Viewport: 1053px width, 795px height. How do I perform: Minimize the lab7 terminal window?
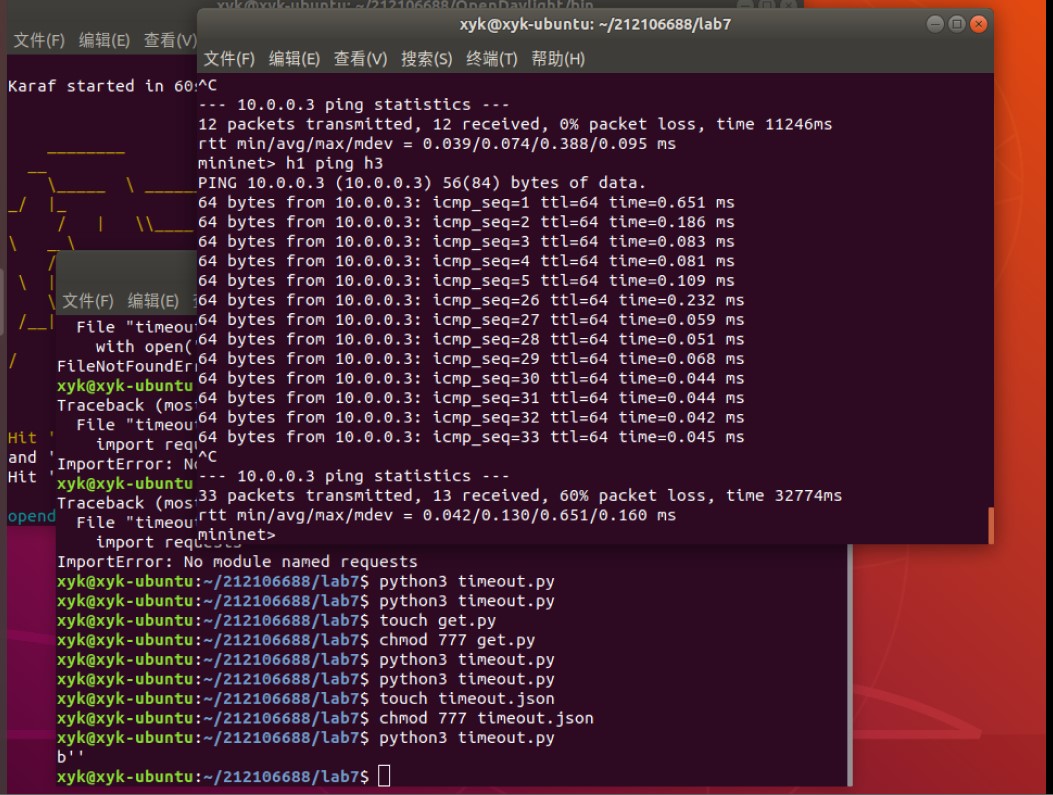tap(935, 24)
